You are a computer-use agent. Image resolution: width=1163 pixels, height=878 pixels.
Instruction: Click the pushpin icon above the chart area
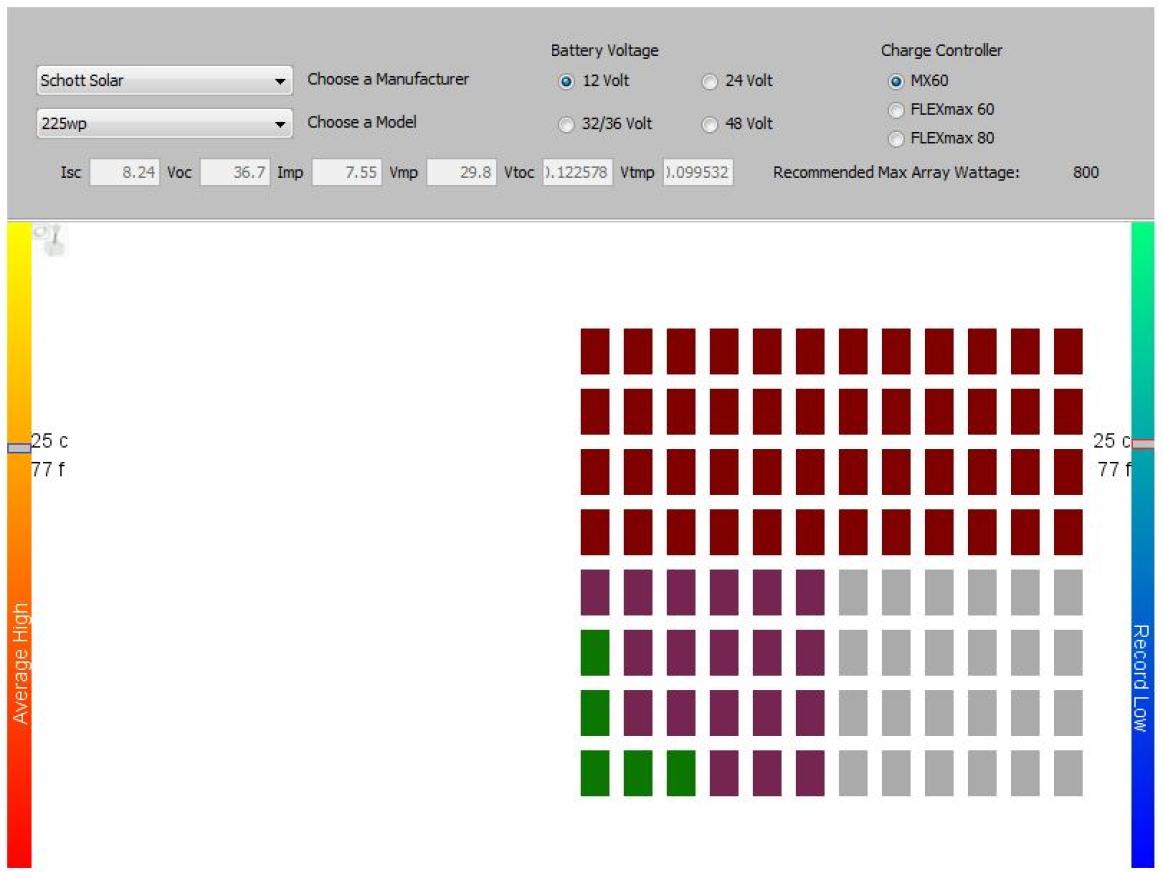pos(52,240)
